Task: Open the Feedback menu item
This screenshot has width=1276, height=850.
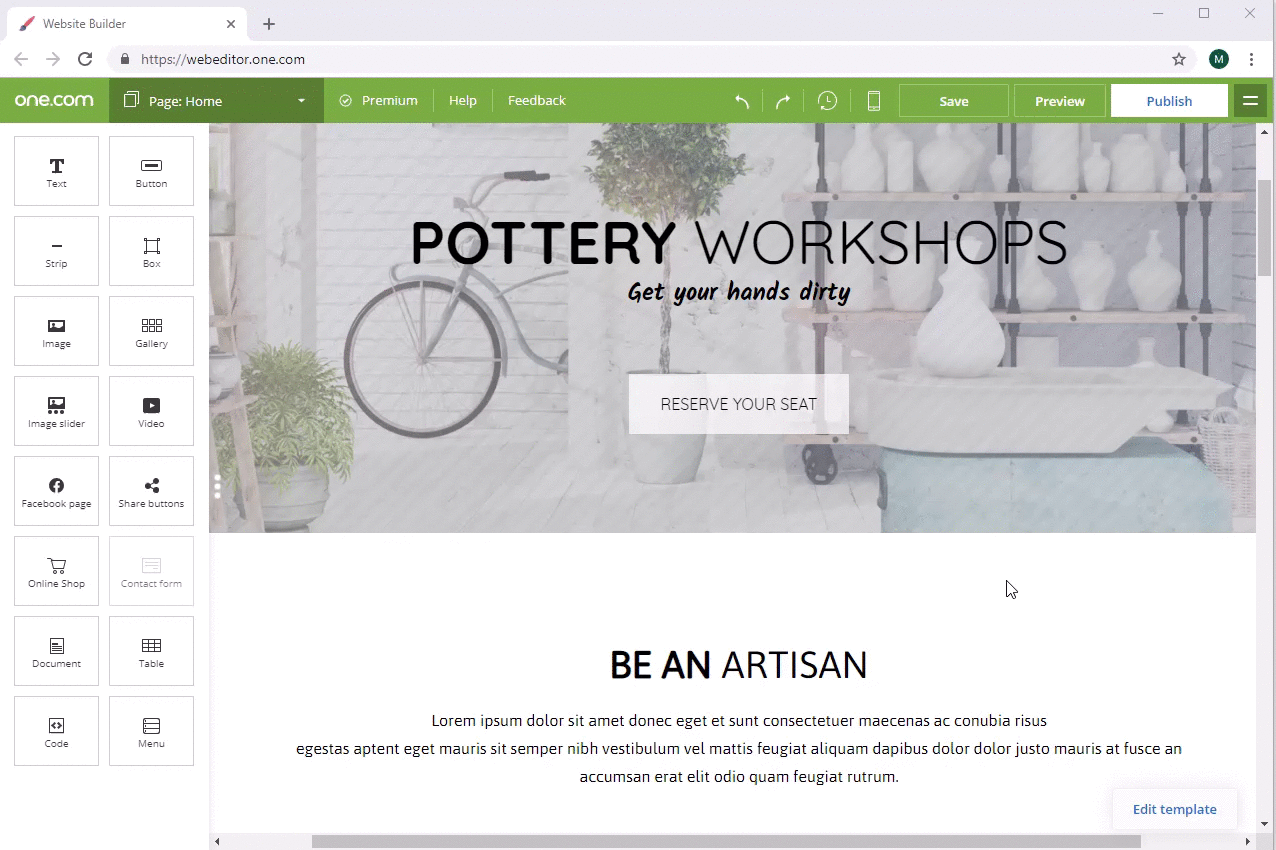Action: coord(536,101)
